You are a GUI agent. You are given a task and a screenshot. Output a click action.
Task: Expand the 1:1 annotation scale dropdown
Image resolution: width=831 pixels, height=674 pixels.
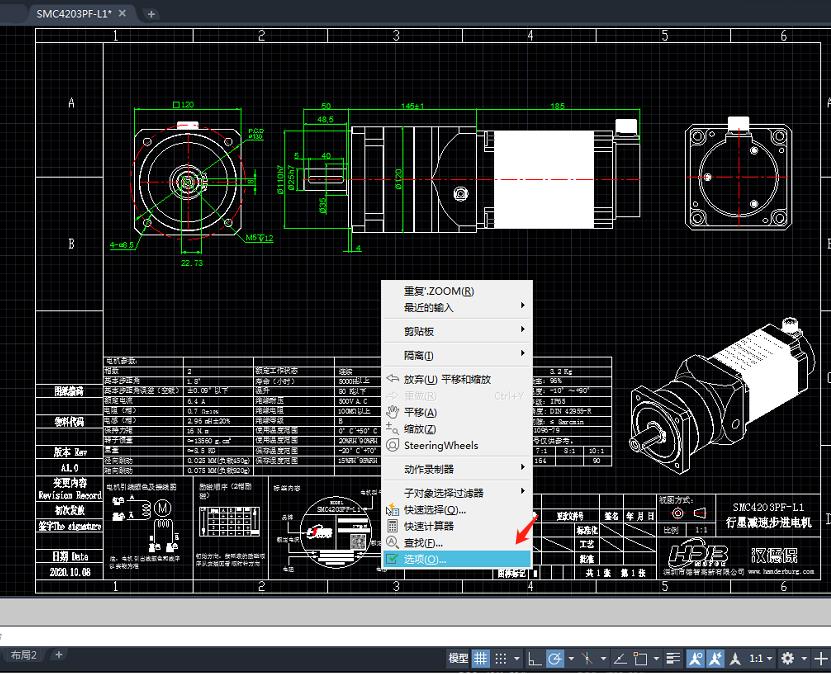point(762,658)
